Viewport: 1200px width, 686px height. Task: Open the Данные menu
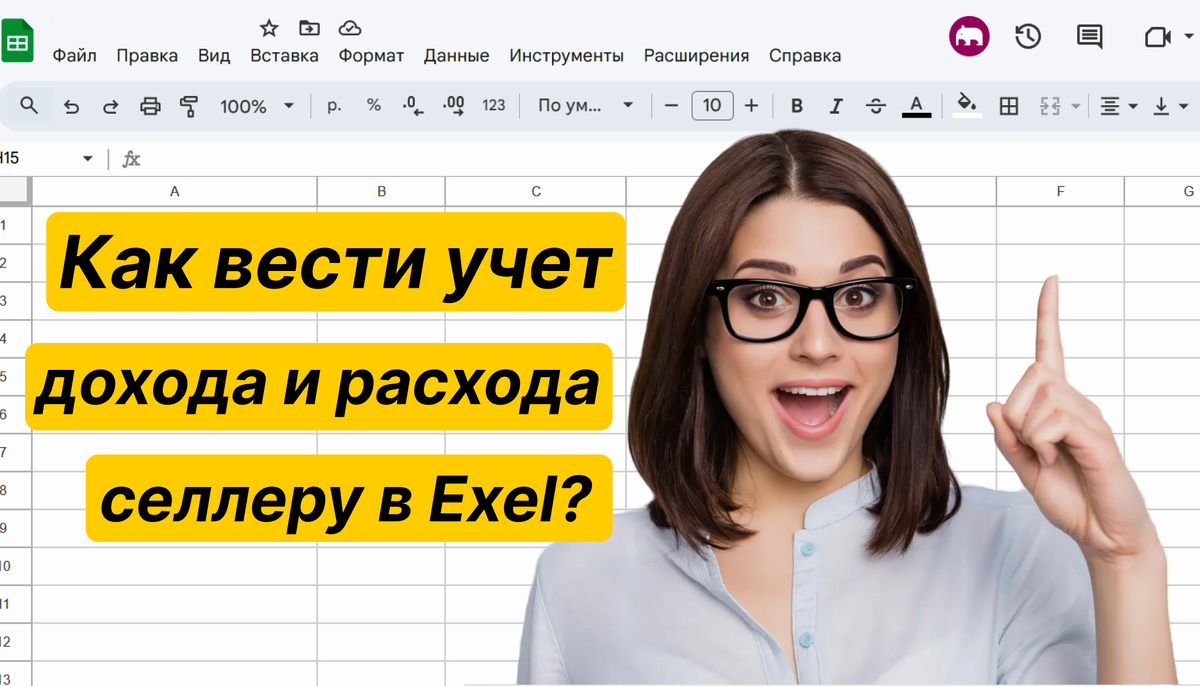click(457, 56)
